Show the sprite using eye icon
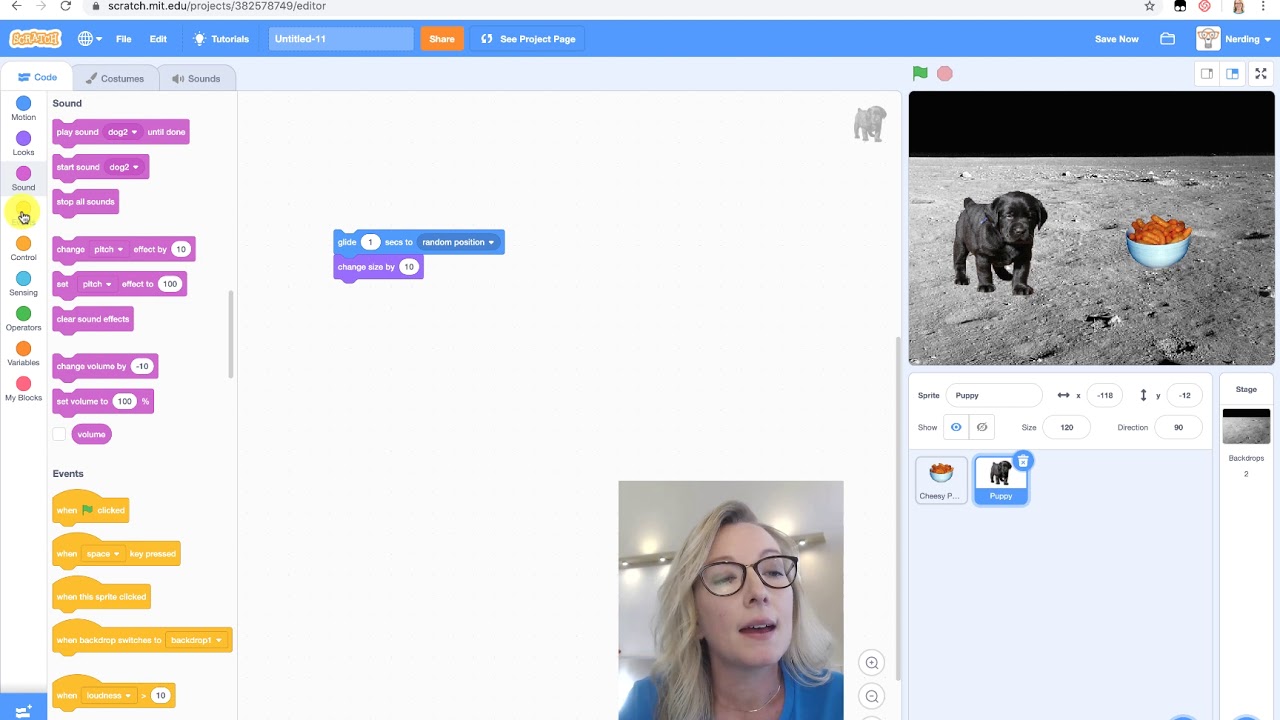The width and height of the screenshot is (1280, 720). point(956,427)
